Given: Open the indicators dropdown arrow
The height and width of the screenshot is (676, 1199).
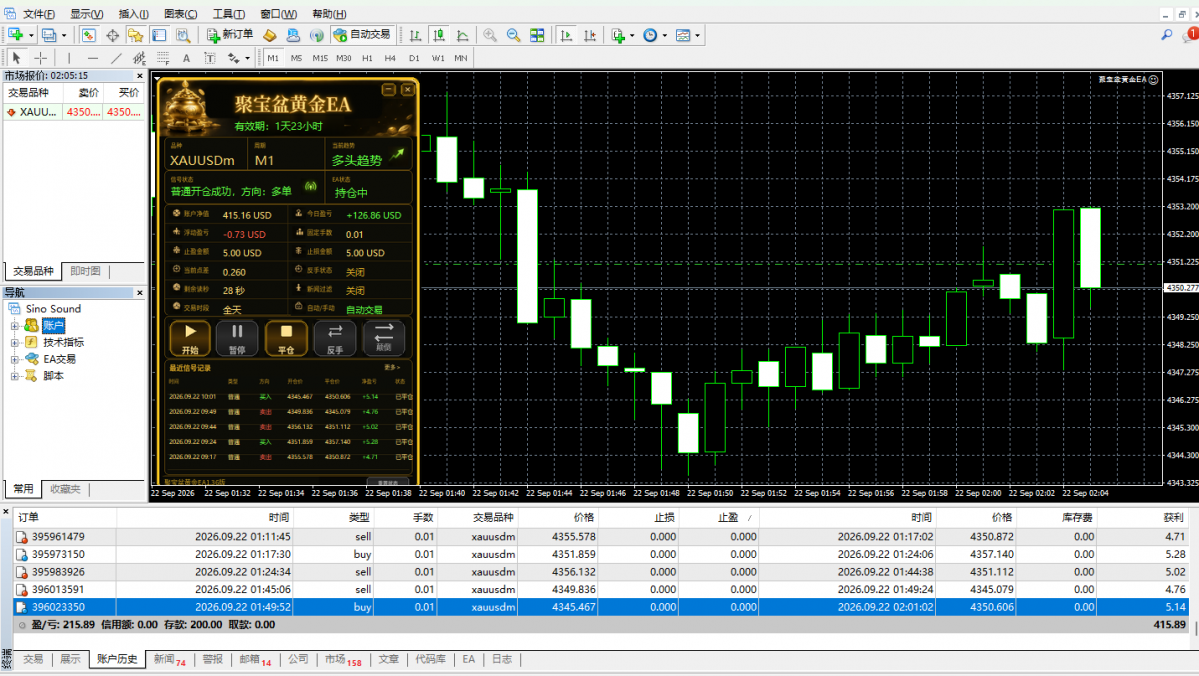Looking at the screenshot, I should click(x=632, y=35).
